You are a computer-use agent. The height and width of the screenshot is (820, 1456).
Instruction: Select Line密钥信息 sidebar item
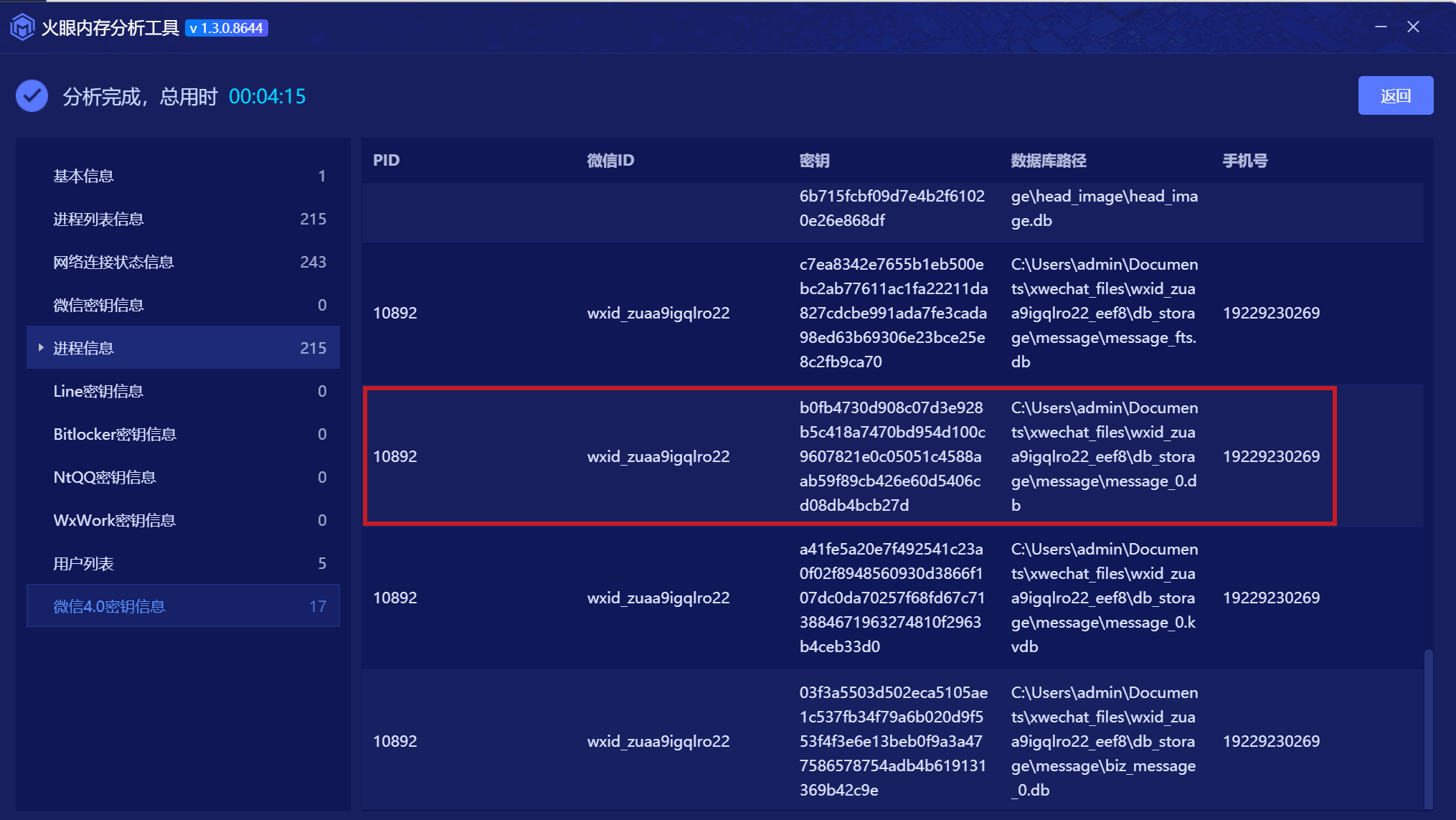tap(183, 391)
